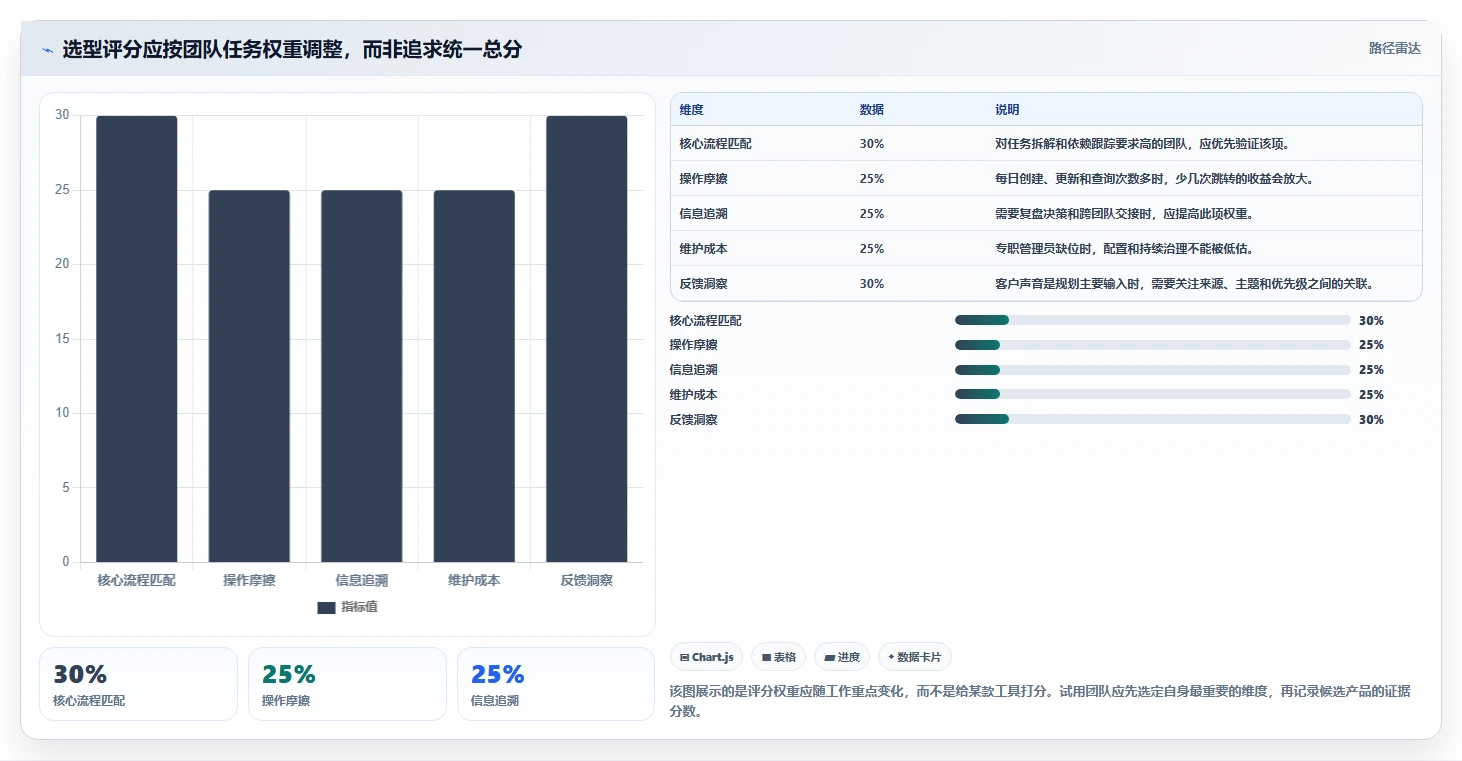This screenshot has width=1462, height=761.
Task: Click the description starting 对任务拆解和依赖跟踪
Action: (1143, 144)
